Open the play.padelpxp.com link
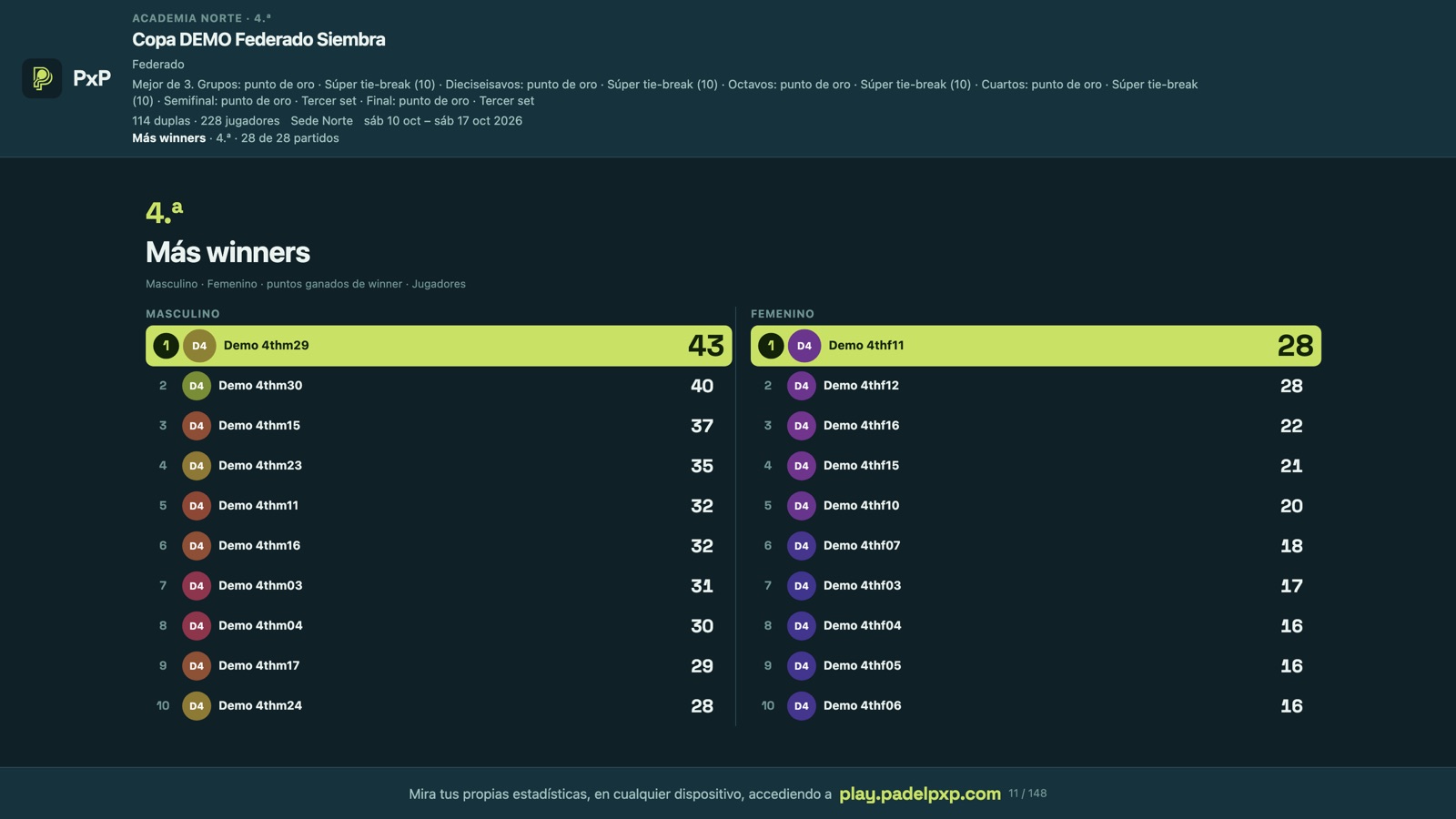 pos(920,794)
